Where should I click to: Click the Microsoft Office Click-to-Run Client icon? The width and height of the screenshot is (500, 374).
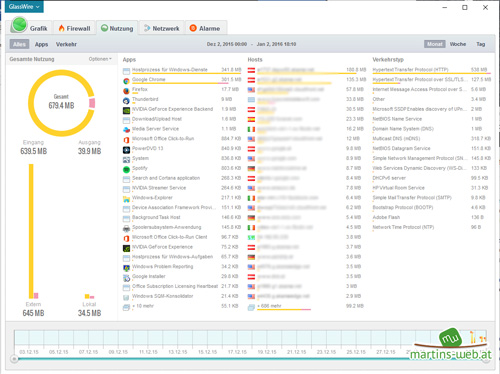click(x=126, y=238)
